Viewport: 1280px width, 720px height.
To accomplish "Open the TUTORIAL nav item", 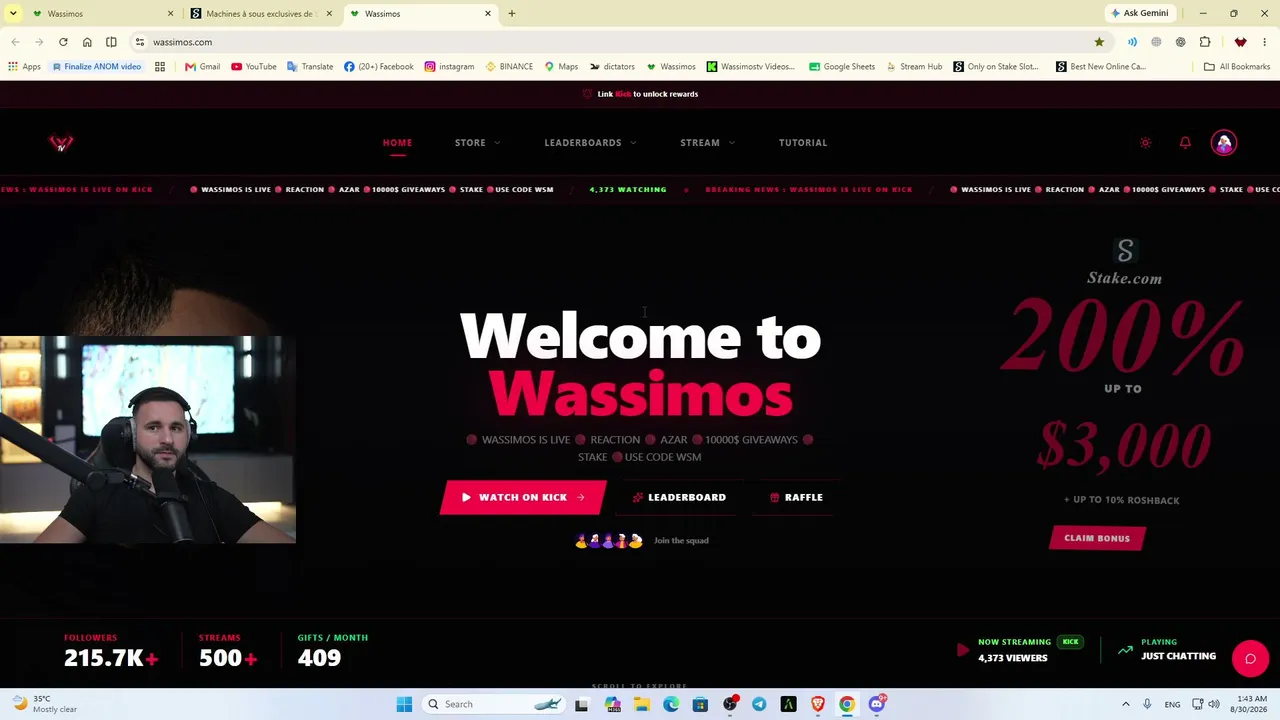I will click(803, 143).
